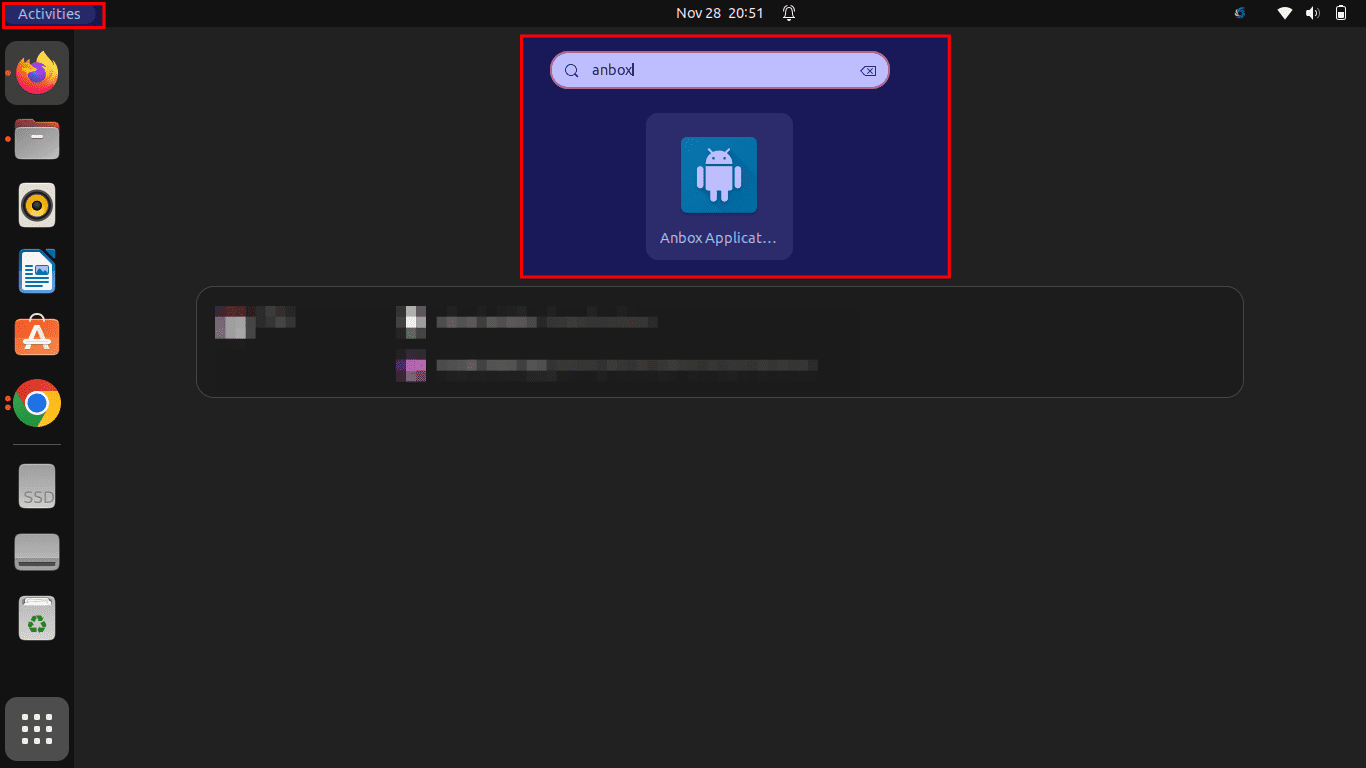Open the Trash recycle bin icon

click(x=37, y=618)
